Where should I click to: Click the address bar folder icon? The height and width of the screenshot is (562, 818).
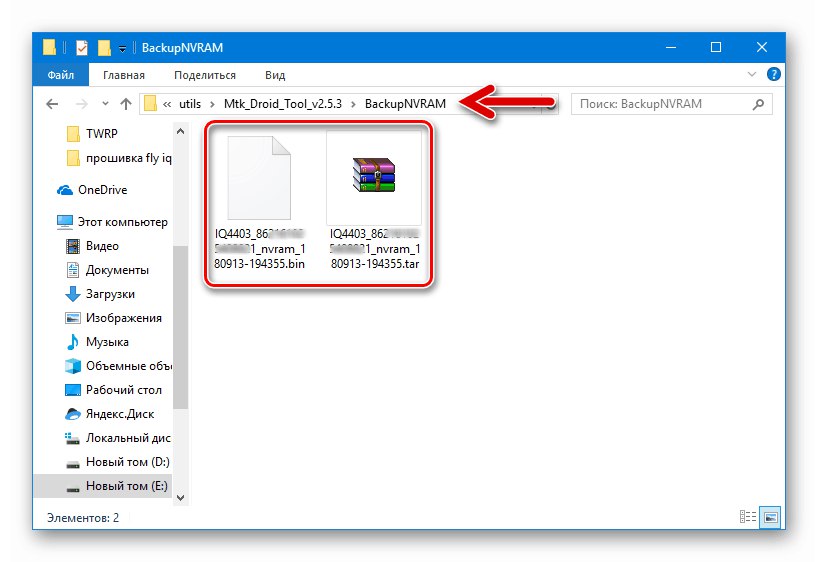tap(150, 103)
